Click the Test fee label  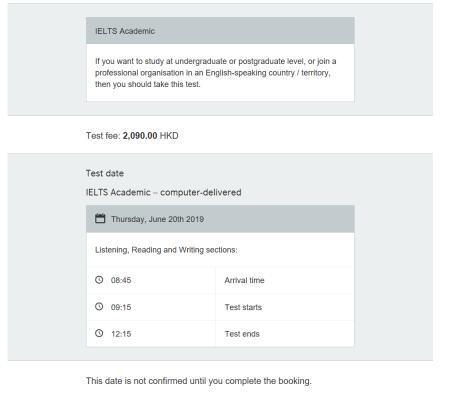(103, 136)
